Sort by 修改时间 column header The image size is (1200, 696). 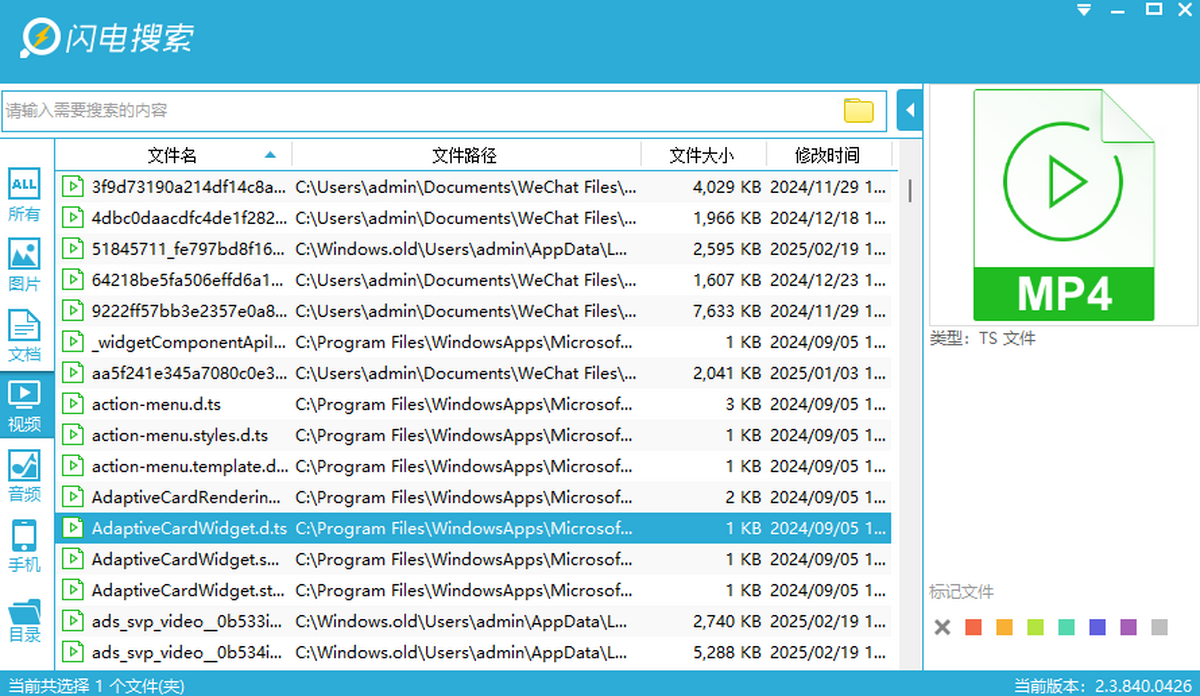click(x=827, y=155)
